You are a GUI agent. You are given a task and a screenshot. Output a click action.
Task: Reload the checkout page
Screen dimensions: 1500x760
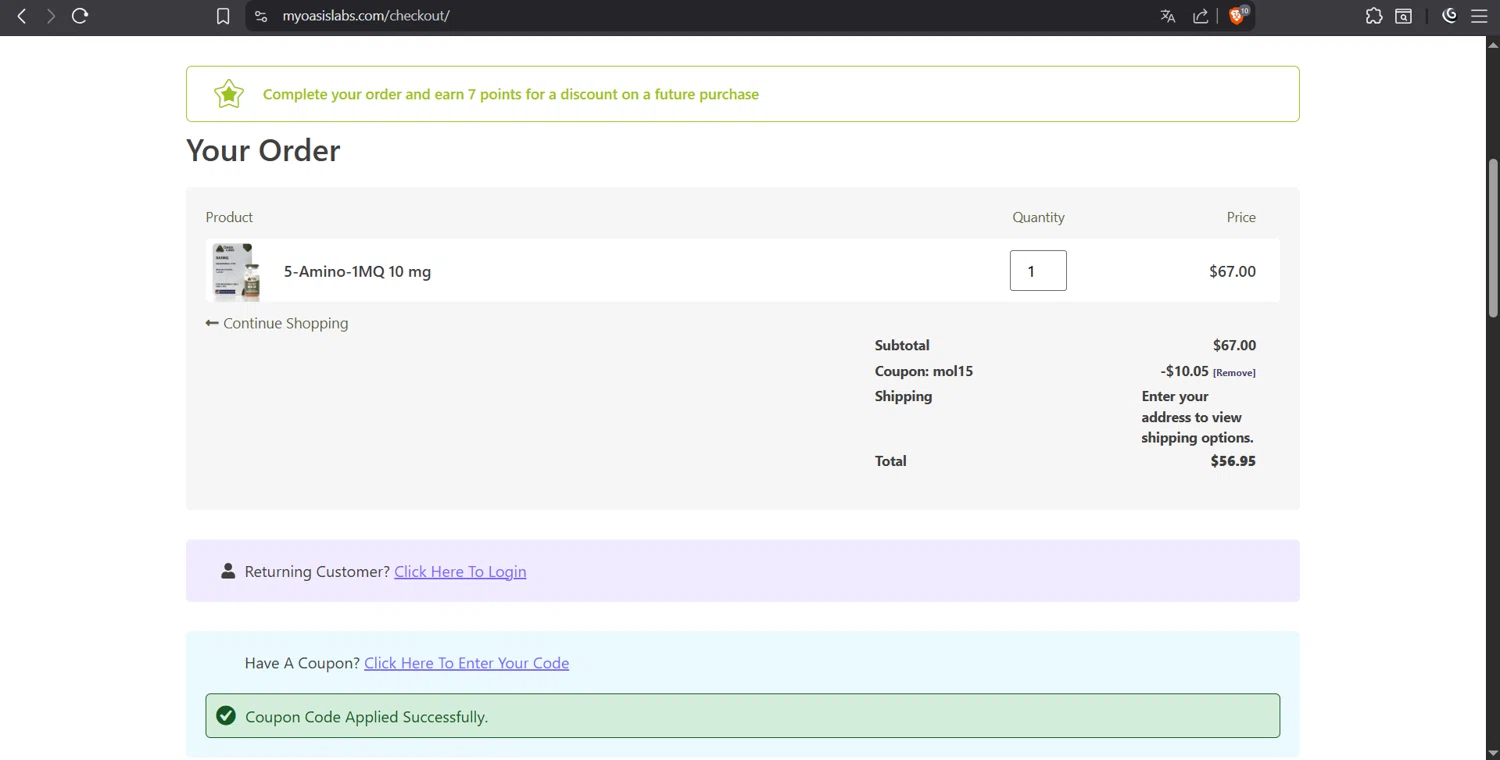(x=80, y=16)
